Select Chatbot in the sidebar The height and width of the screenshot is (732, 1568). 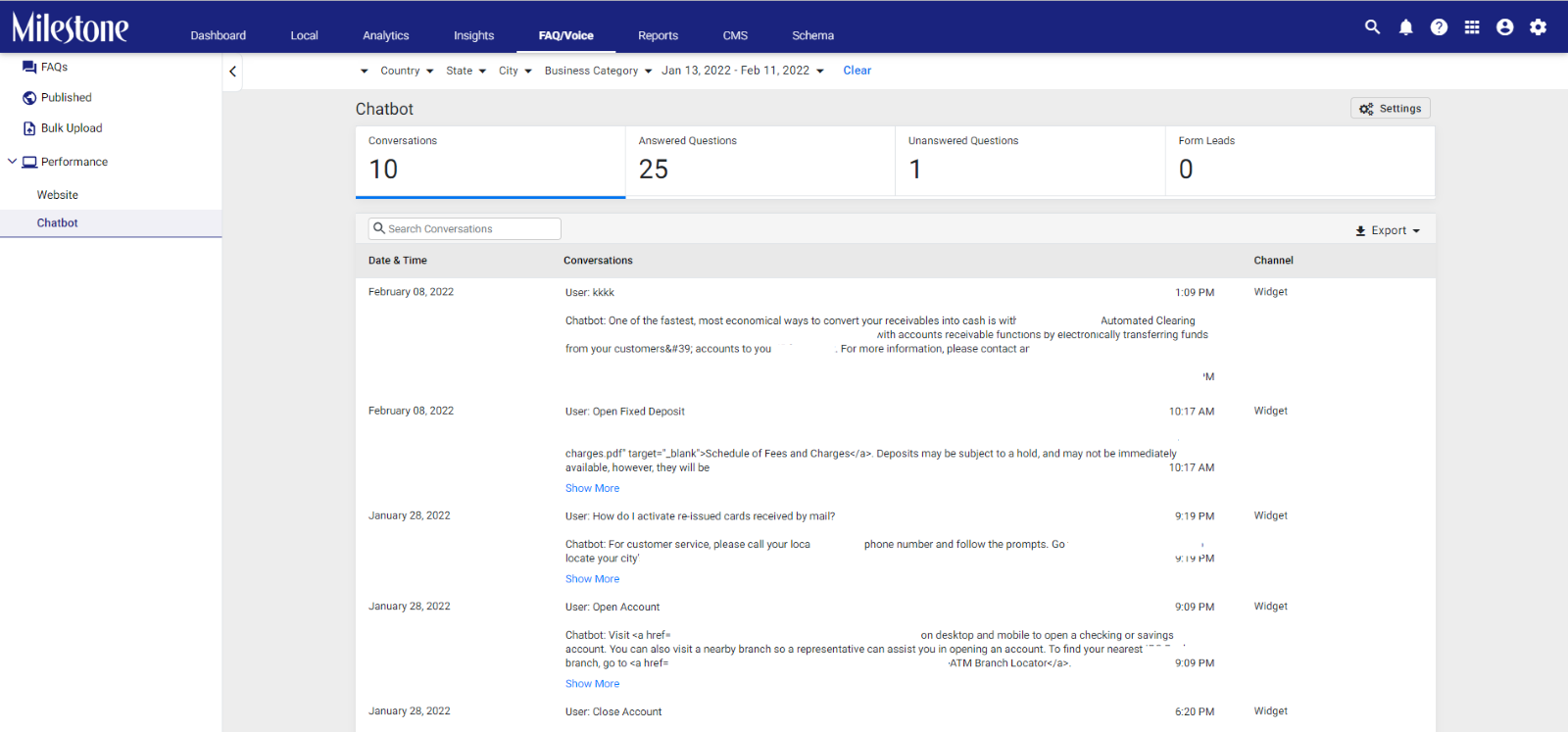coord(111,223)
